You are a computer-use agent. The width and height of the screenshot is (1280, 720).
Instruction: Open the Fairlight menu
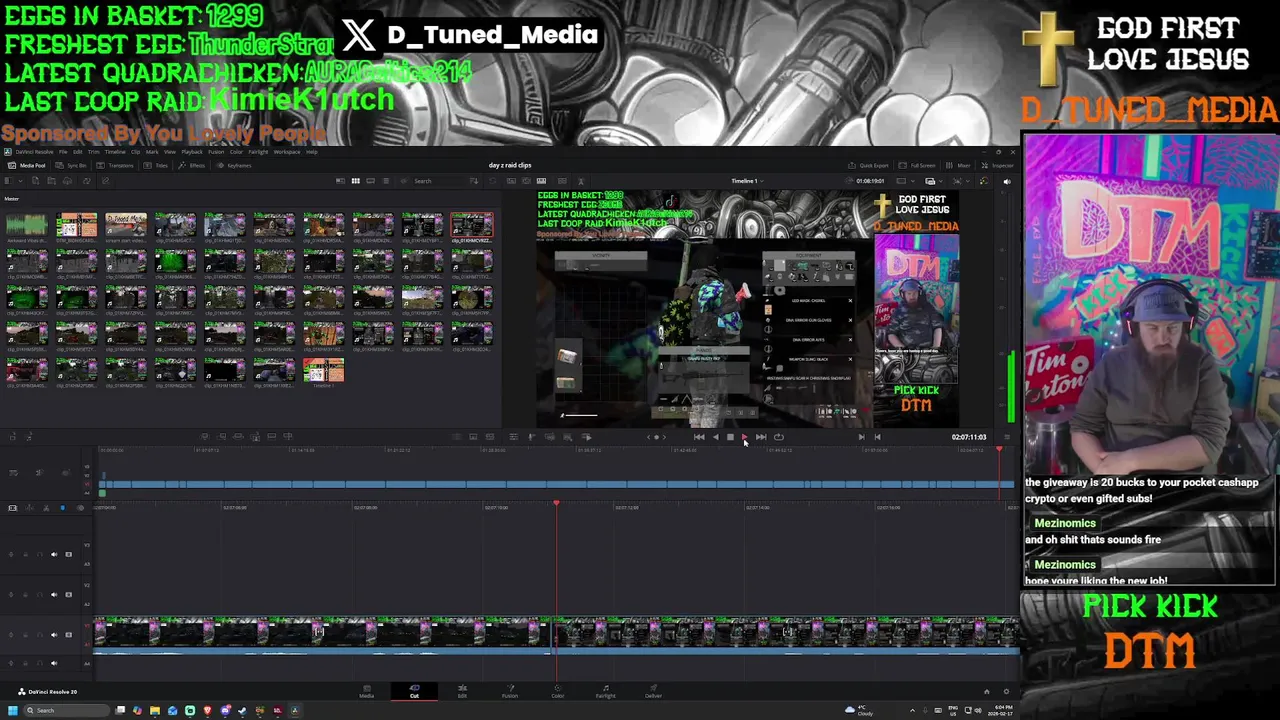pyautogui.click(x=258, y=152)
